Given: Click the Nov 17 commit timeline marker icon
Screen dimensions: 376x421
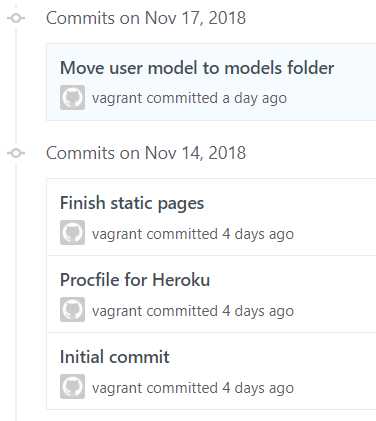Looking at the screenshot, I should click(x=16, y=18).
